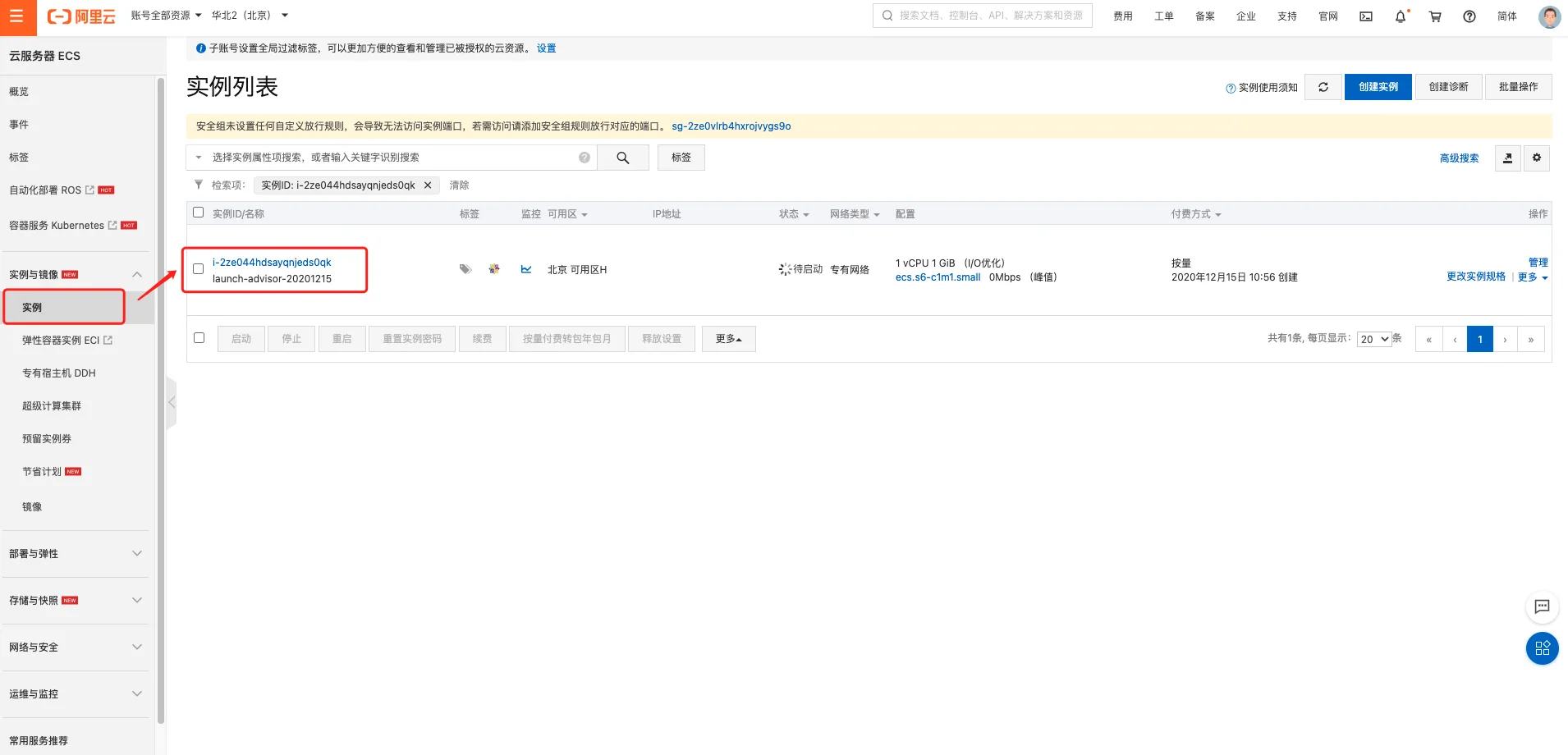Click the instance attribute search input field
Image resolution: width=1568 pixels, height=755 pixels.
point(394,158)
